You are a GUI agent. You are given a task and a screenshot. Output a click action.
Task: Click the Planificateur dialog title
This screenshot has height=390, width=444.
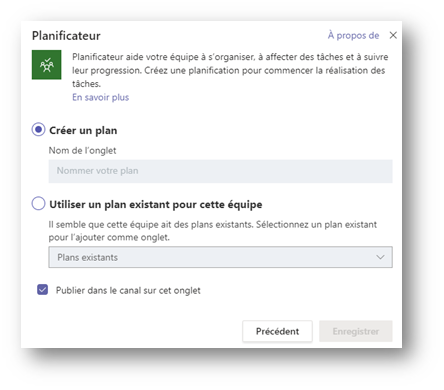(66, 36)
